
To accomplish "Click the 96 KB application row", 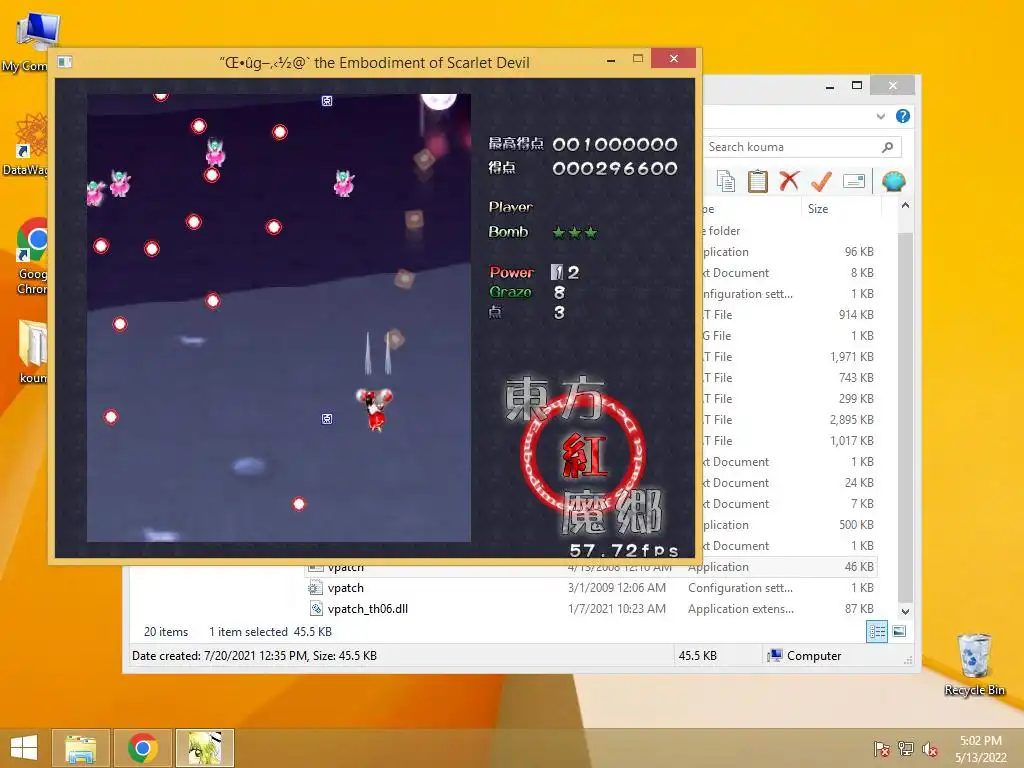I will (789, 251).
